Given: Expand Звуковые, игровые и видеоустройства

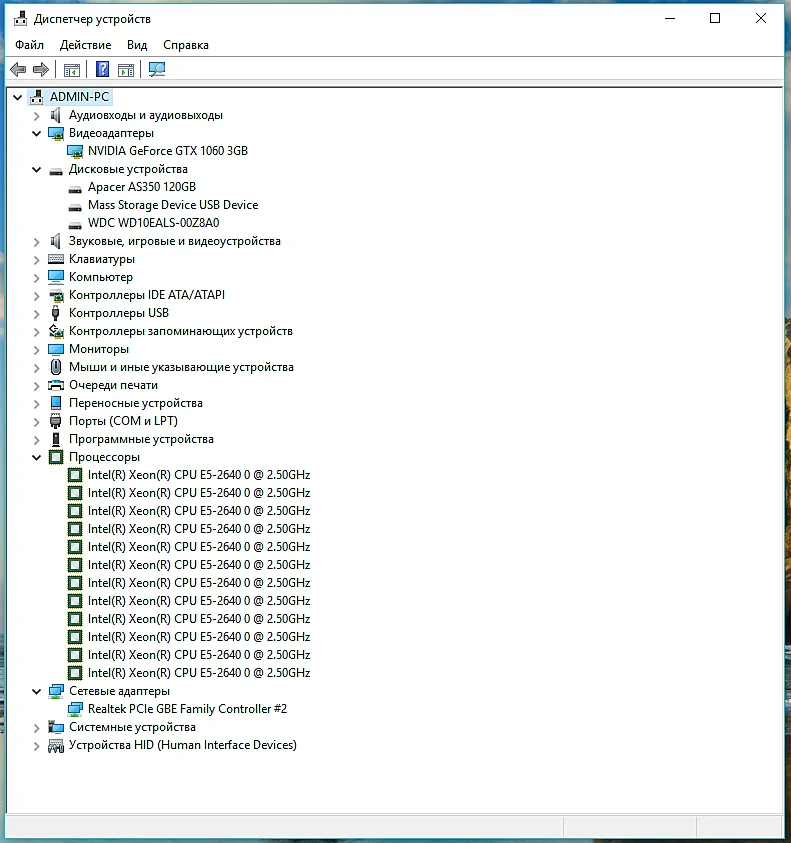Looking at the screenshot, I should pyautogui.click(x=37, y=242).
